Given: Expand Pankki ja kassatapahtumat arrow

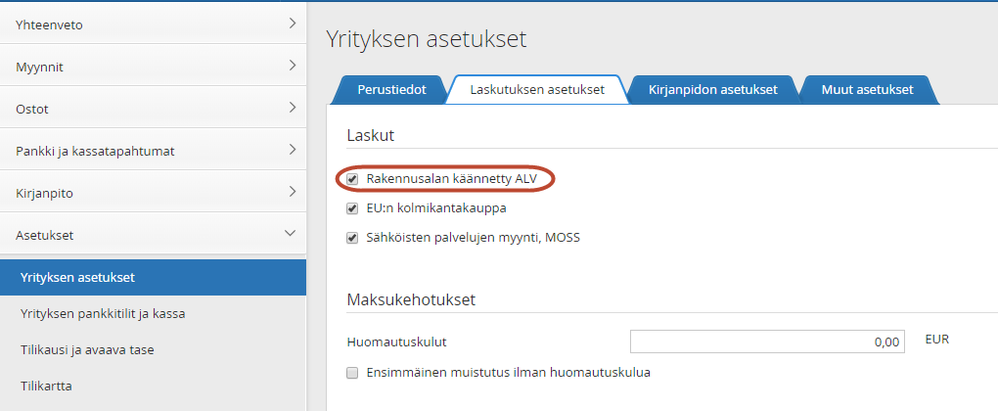Looking at the screenshot, I should [291, 150].
